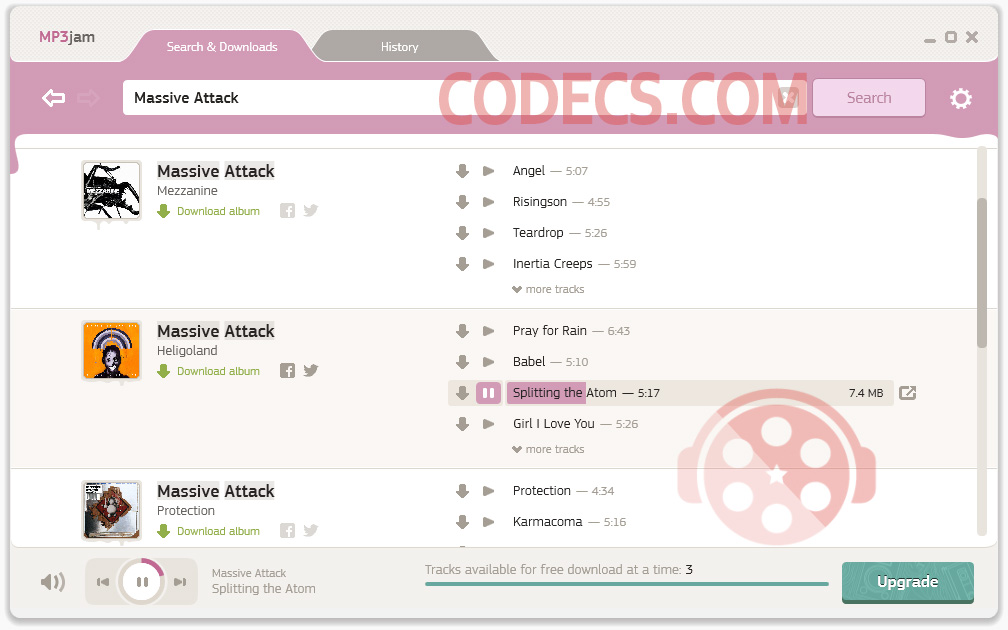Skip to previous track in player
The image size is (1008, 630).
[x=103, y=582]
